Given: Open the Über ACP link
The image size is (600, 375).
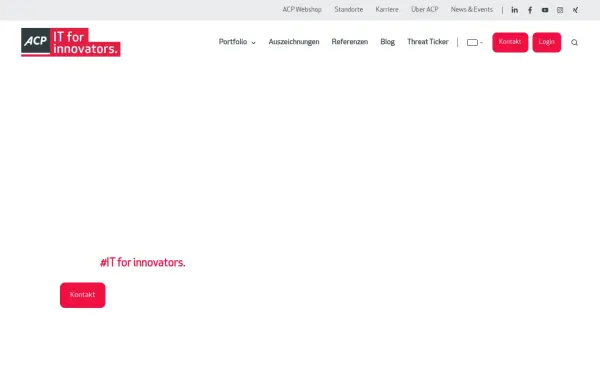Looking at the screenshot, I should click(425, 10).
